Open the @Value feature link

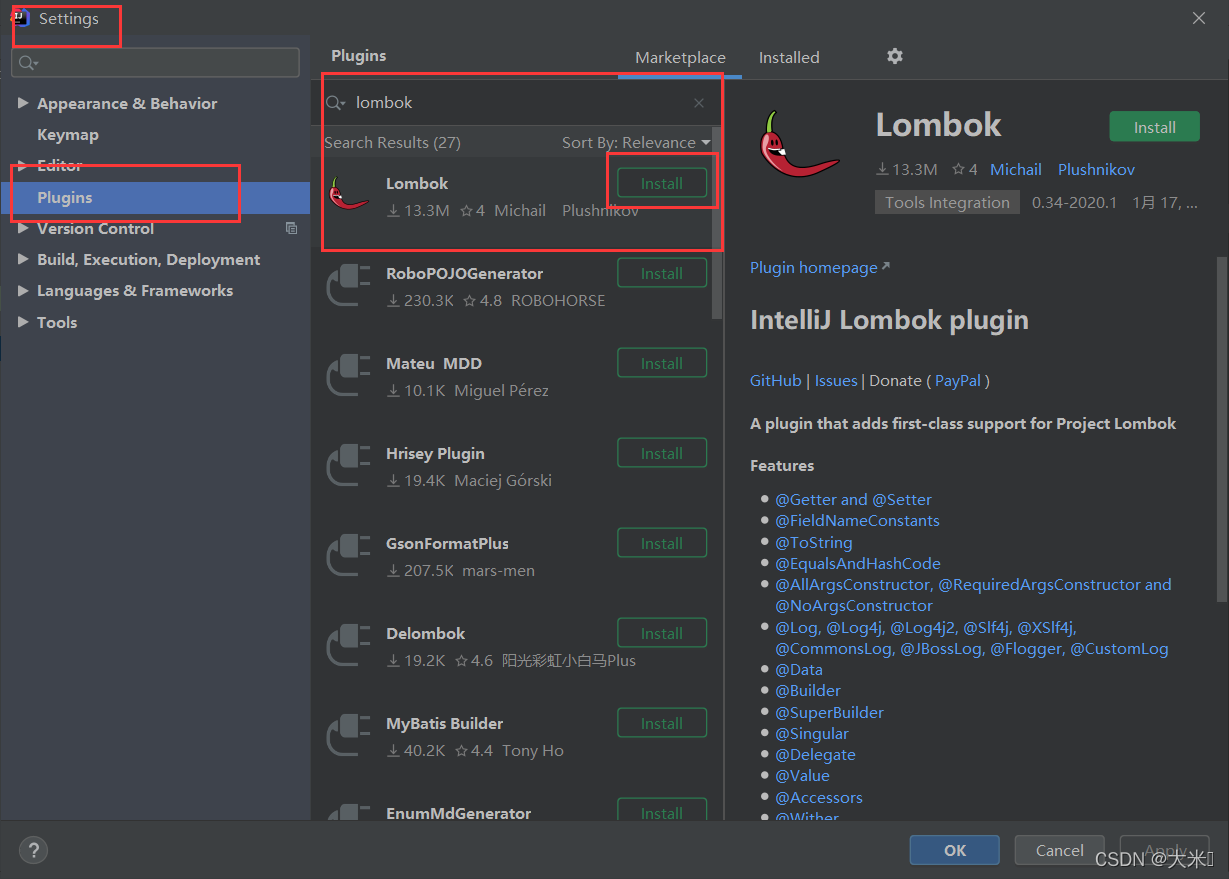click(x=803, y=776)
